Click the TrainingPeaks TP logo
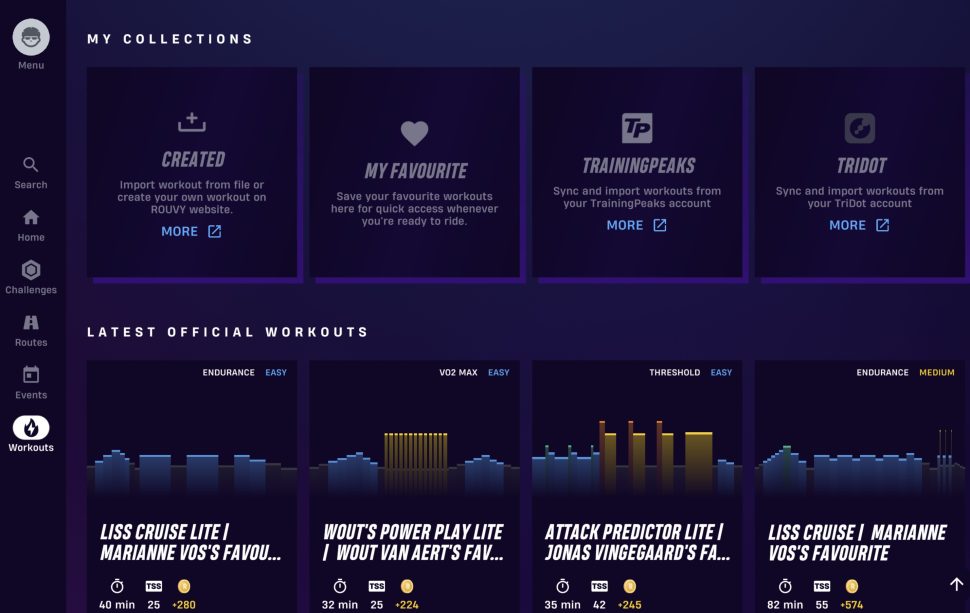 pos(637,128)
